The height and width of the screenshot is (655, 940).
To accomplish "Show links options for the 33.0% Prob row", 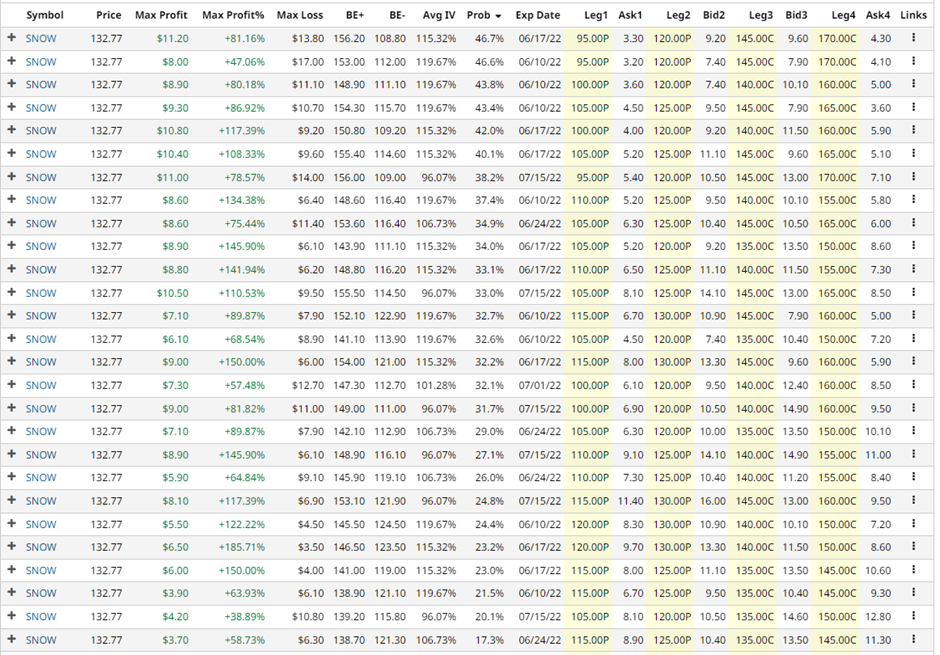I will point(913,292).
